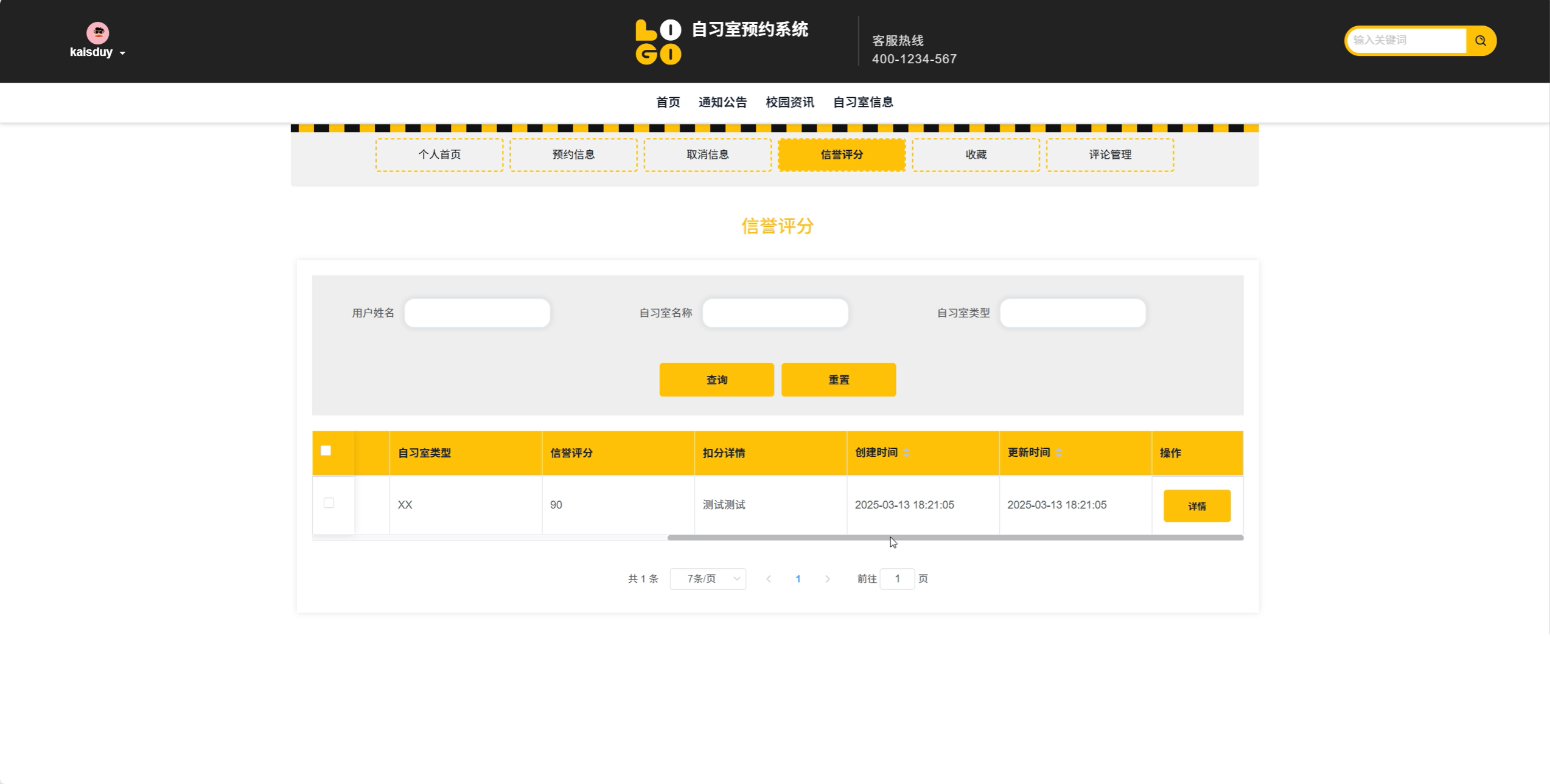The image size is (1550, 784).
Task: Click the kaisduy user avatar
Action: pos(97,33)
